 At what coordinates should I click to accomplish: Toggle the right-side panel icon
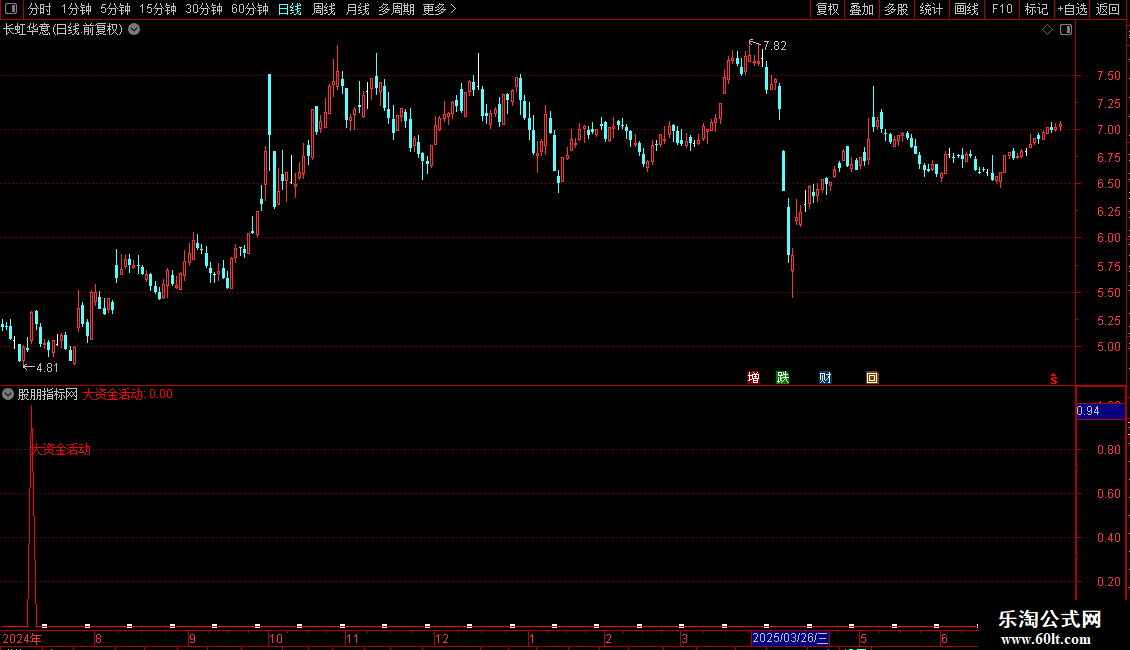click(x=1066, y=30)
